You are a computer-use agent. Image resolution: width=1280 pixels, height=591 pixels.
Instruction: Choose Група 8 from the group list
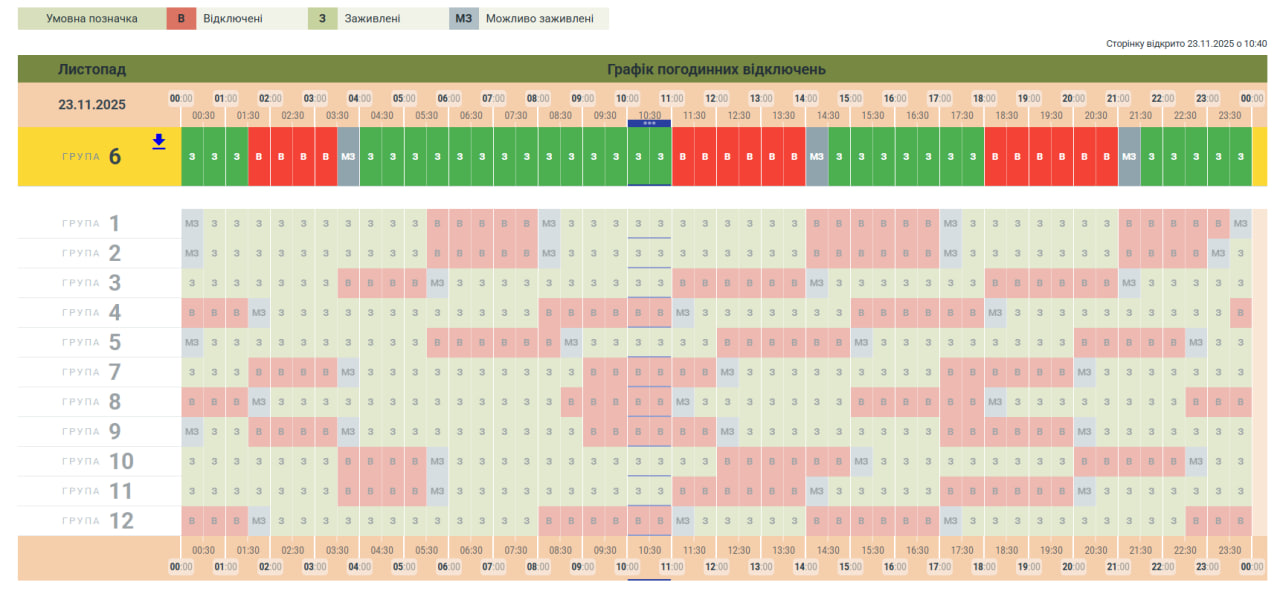tap(99, 402)
